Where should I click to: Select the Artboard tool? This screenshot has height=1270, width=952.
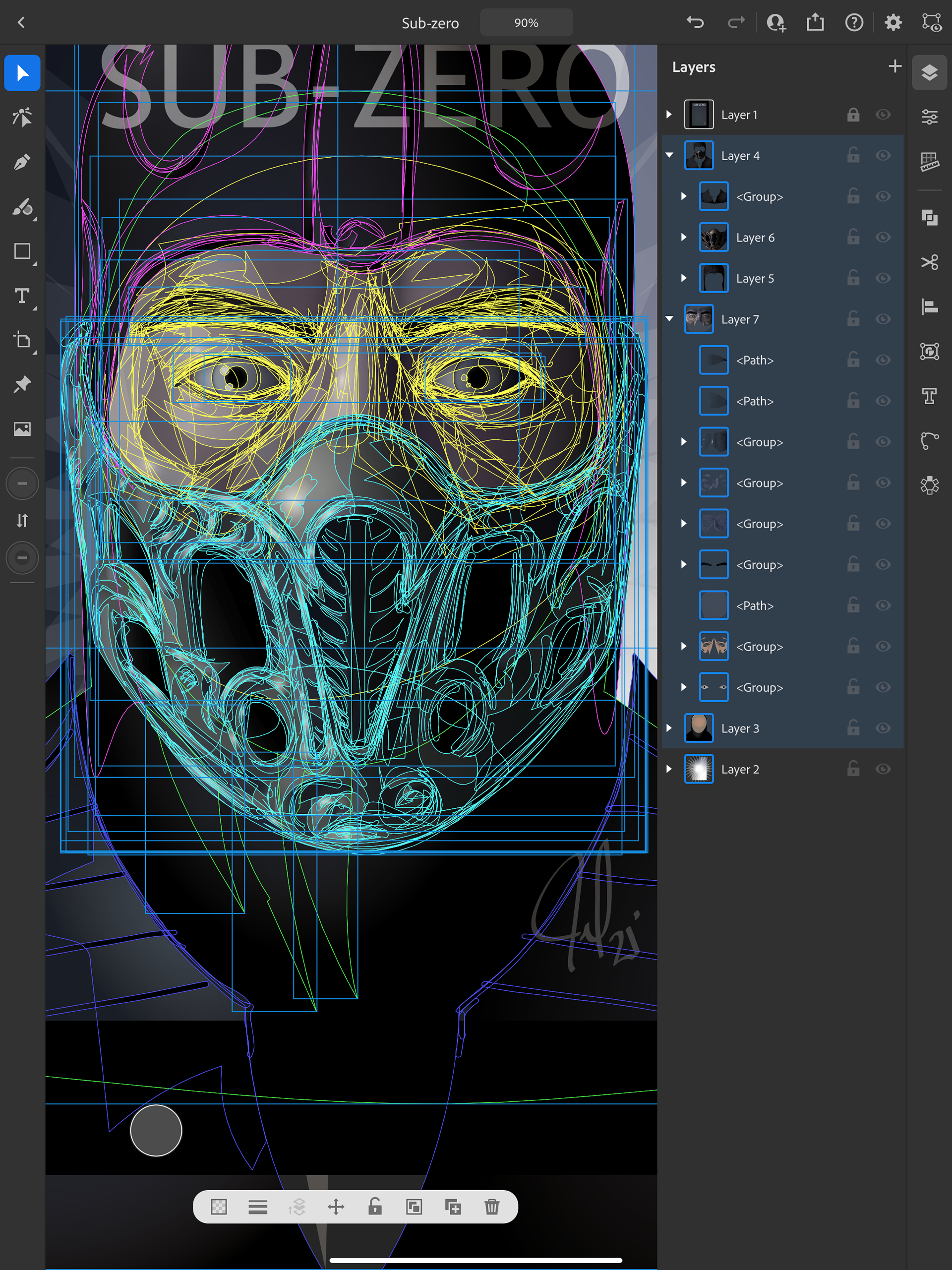coord(22,340)
